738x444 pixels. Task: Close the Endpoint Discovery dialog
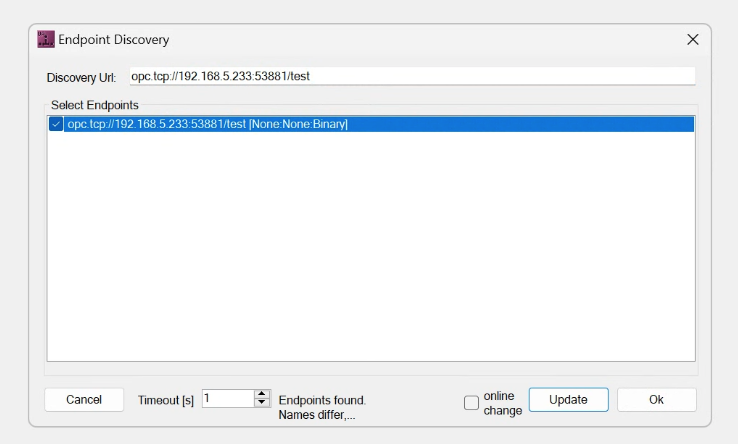click(692, 40)
